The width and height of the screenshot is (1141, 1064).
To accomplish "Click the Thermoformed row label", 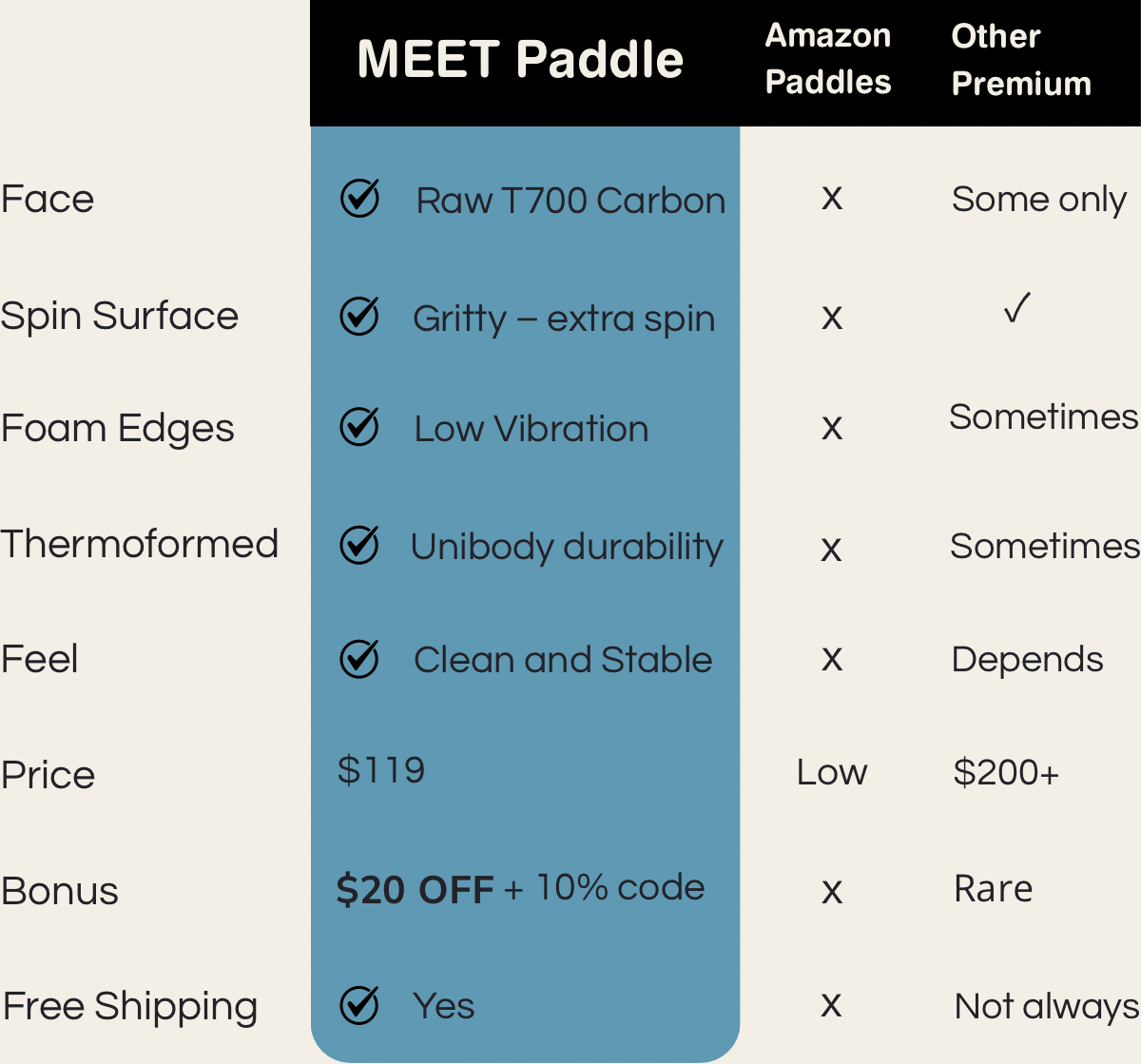I will pos(140,544).
